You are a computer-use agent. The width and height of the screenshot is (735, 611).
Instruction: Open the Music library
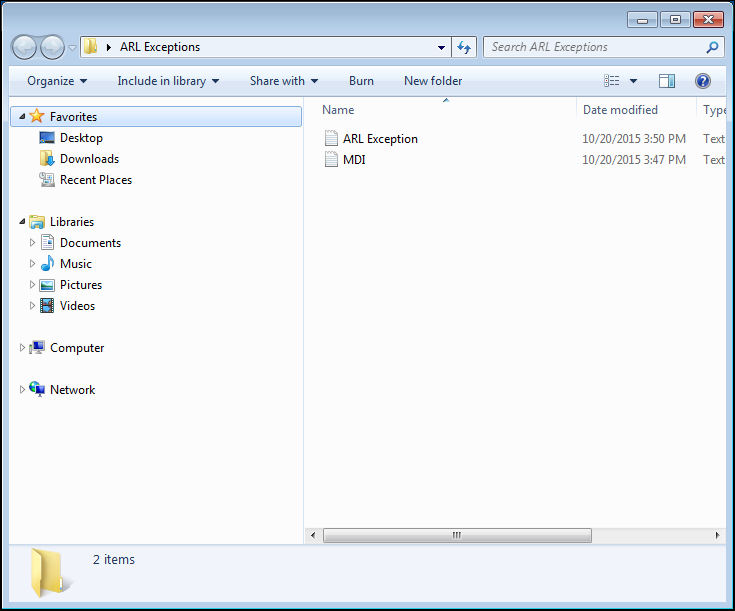tap(76, 264)
